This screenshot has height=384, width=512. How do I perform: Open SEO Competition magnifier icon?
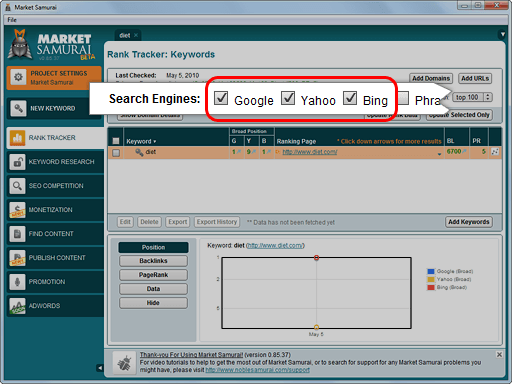pyautogui.click(x=17, y=186)
